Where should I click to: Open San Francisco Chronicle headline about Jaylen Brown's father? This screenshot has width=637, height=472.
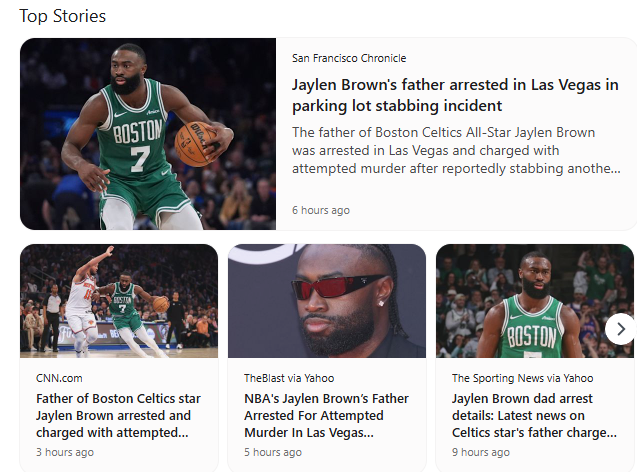[x=455, y=95]
